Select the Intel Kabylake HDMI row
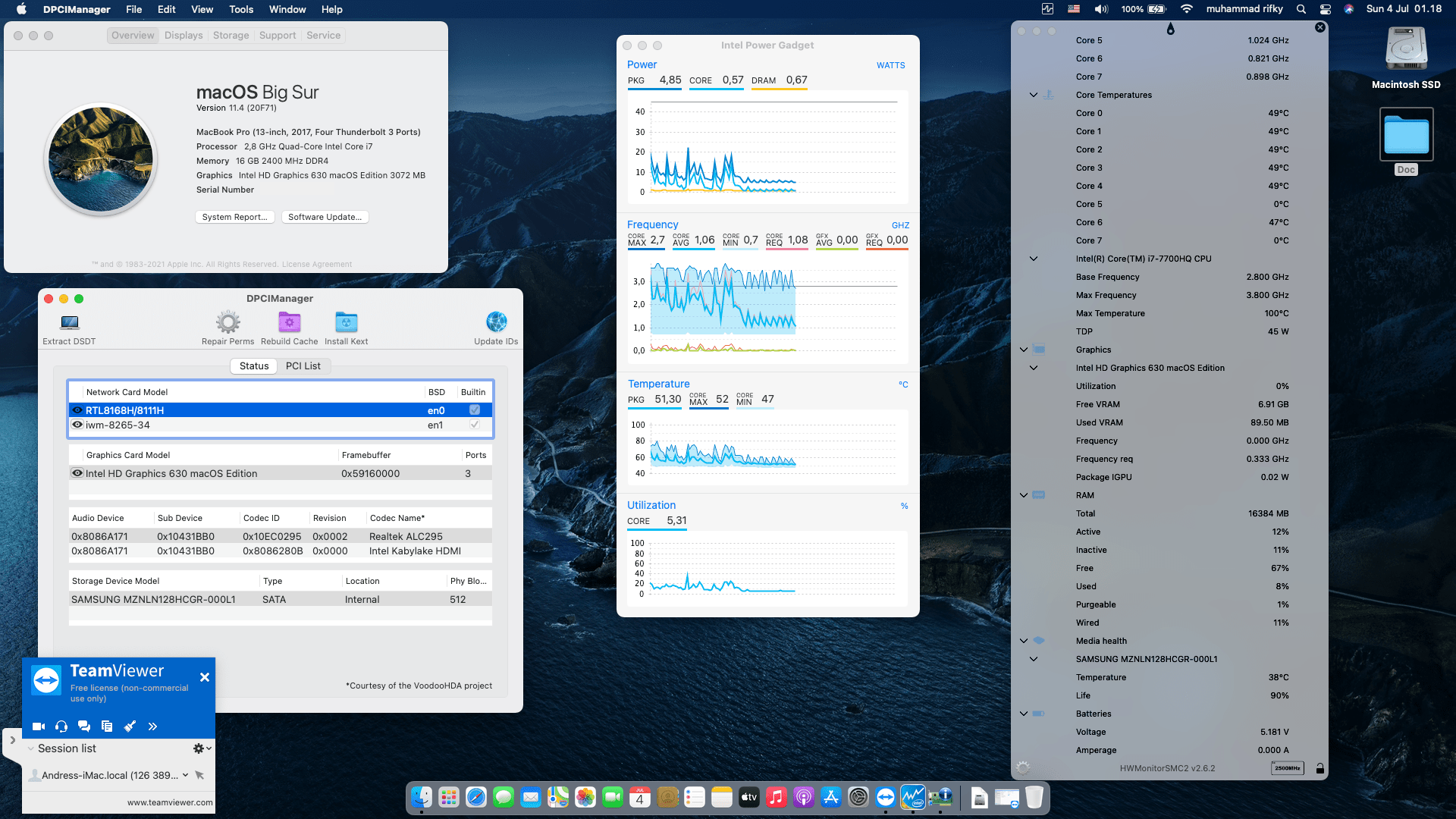This screenshot has width=1456, height=819. 280,551
